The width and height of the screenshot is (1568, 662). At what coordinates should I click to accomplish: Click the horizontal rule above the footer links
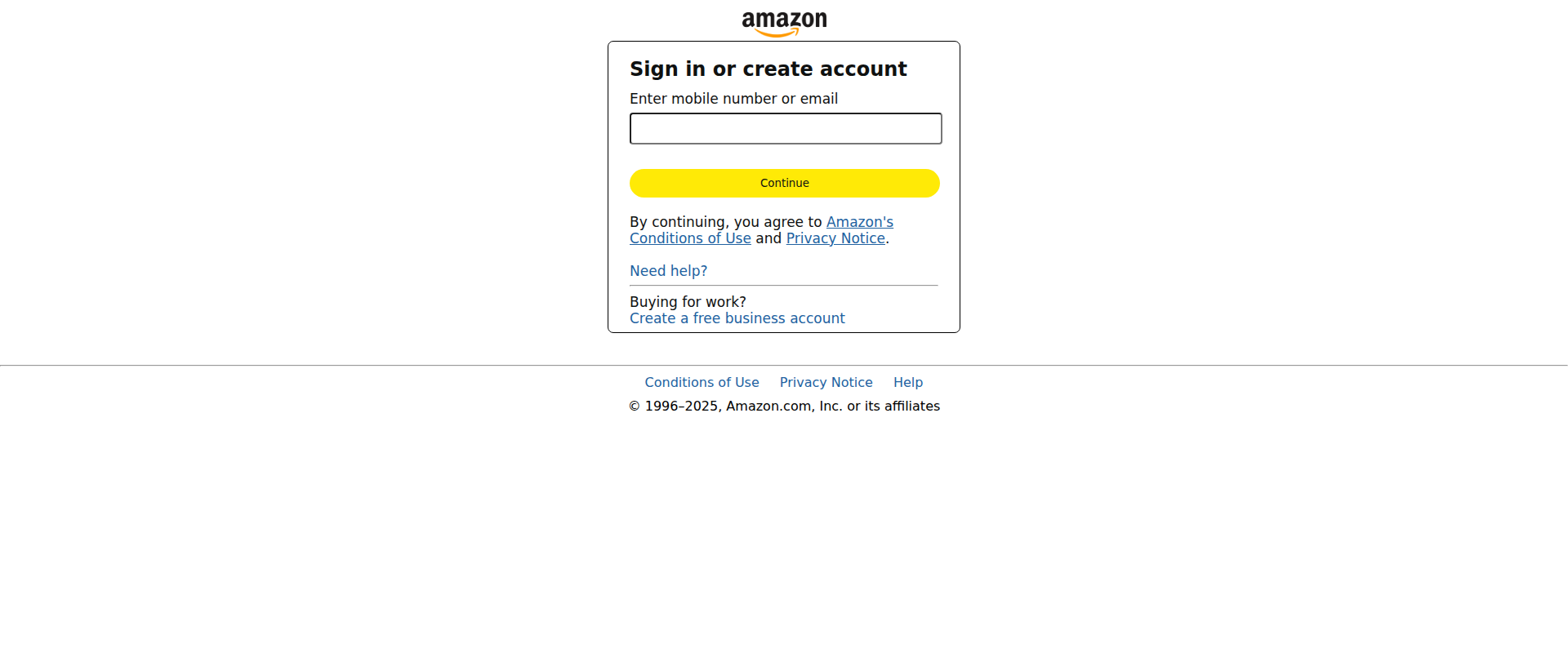pos(784,366)
